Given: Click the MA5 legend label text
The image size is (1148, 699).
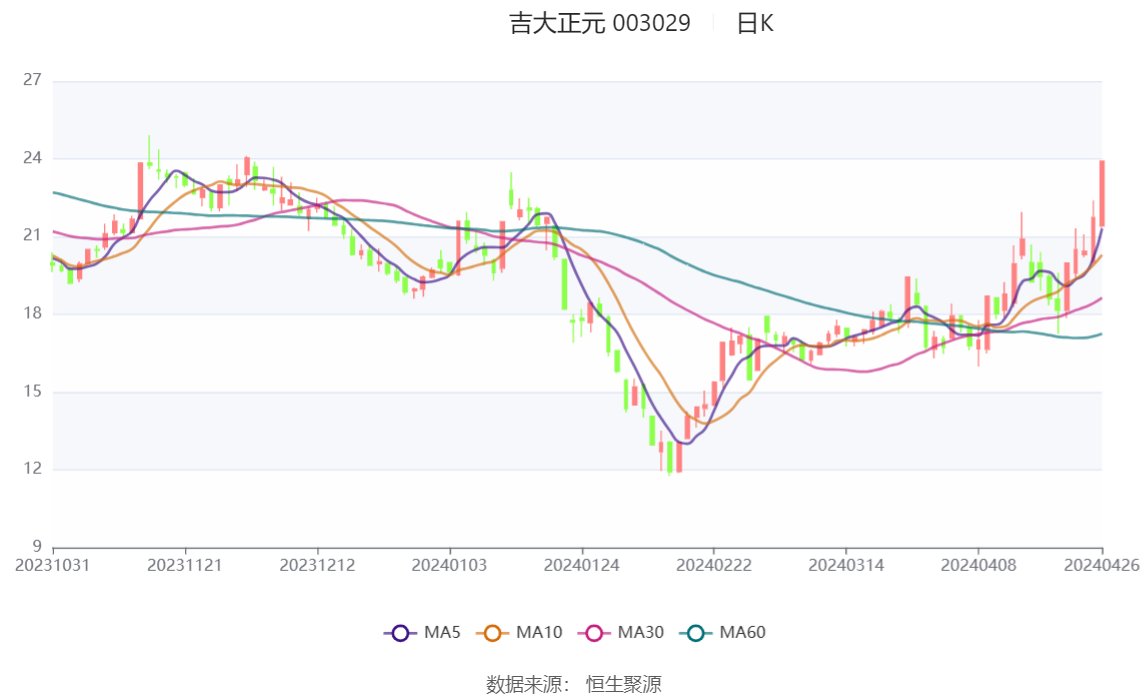Looking at the screenshot, I should pos(442,632).
